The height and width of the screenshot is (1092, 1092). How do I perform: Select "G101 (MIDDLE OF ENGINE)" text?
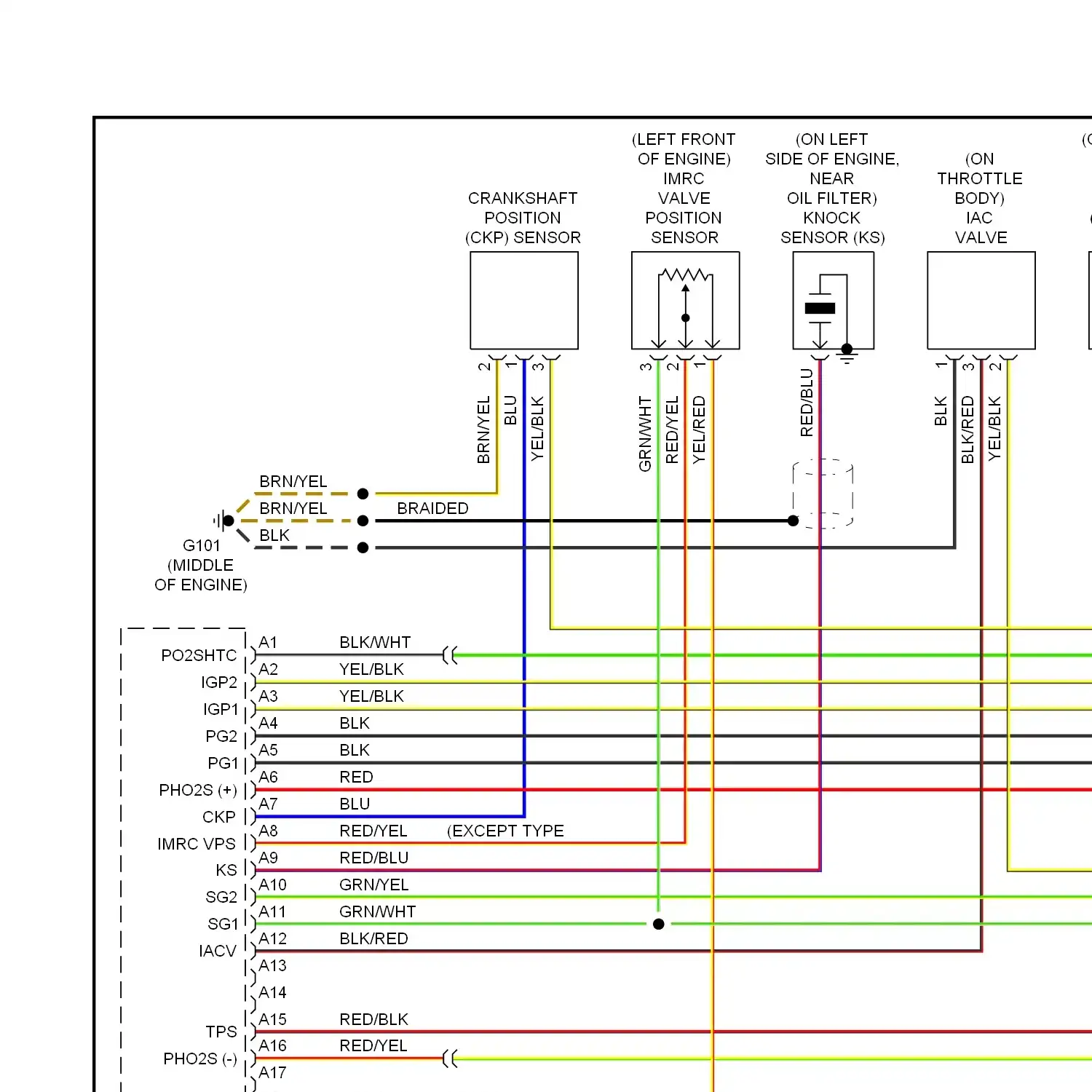[201, 565]
